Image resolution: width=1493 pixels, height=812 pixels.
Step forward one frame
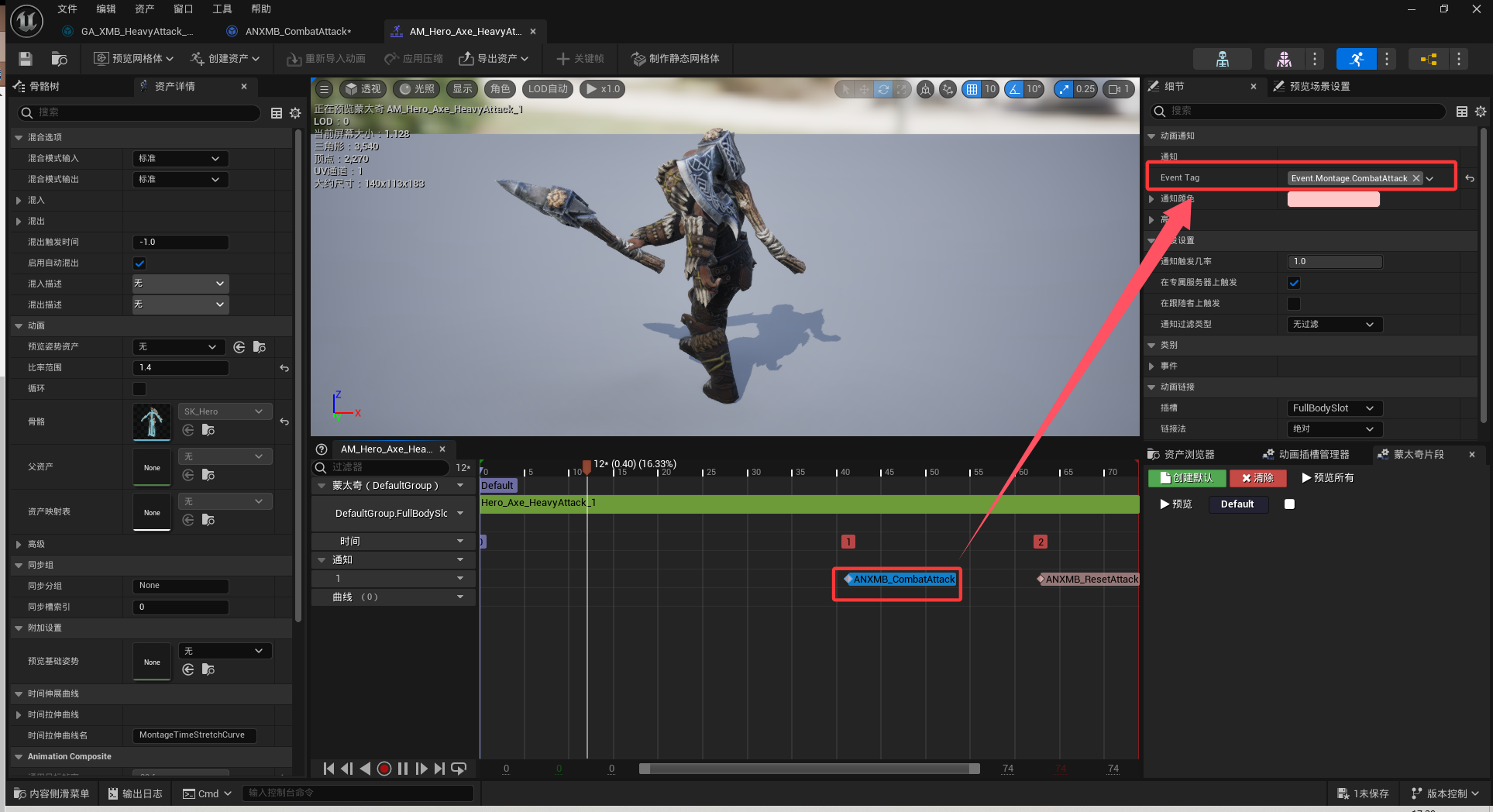[x=421, y=769]
